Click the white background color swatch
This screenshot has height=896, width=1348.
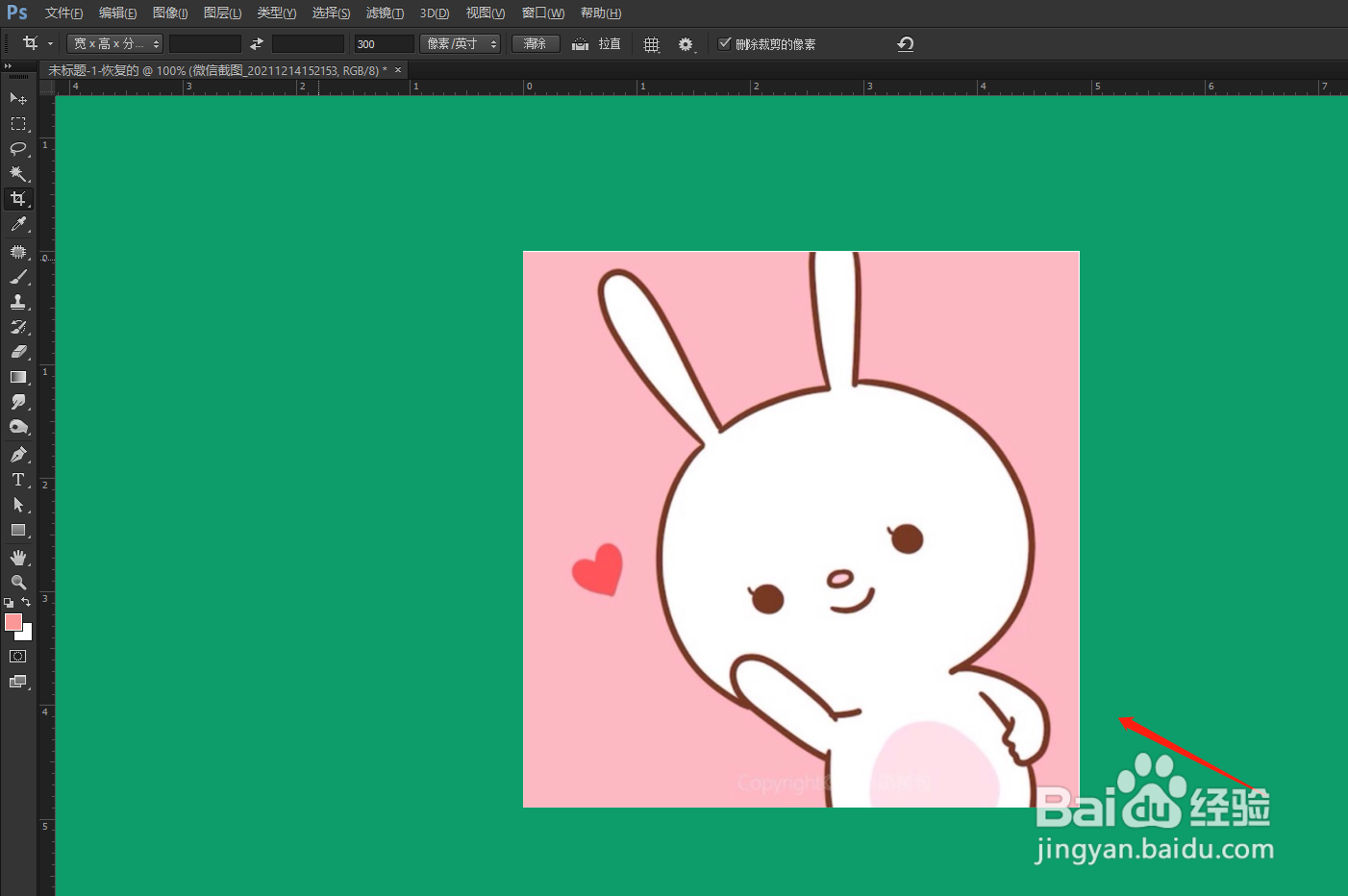[27, 635]
